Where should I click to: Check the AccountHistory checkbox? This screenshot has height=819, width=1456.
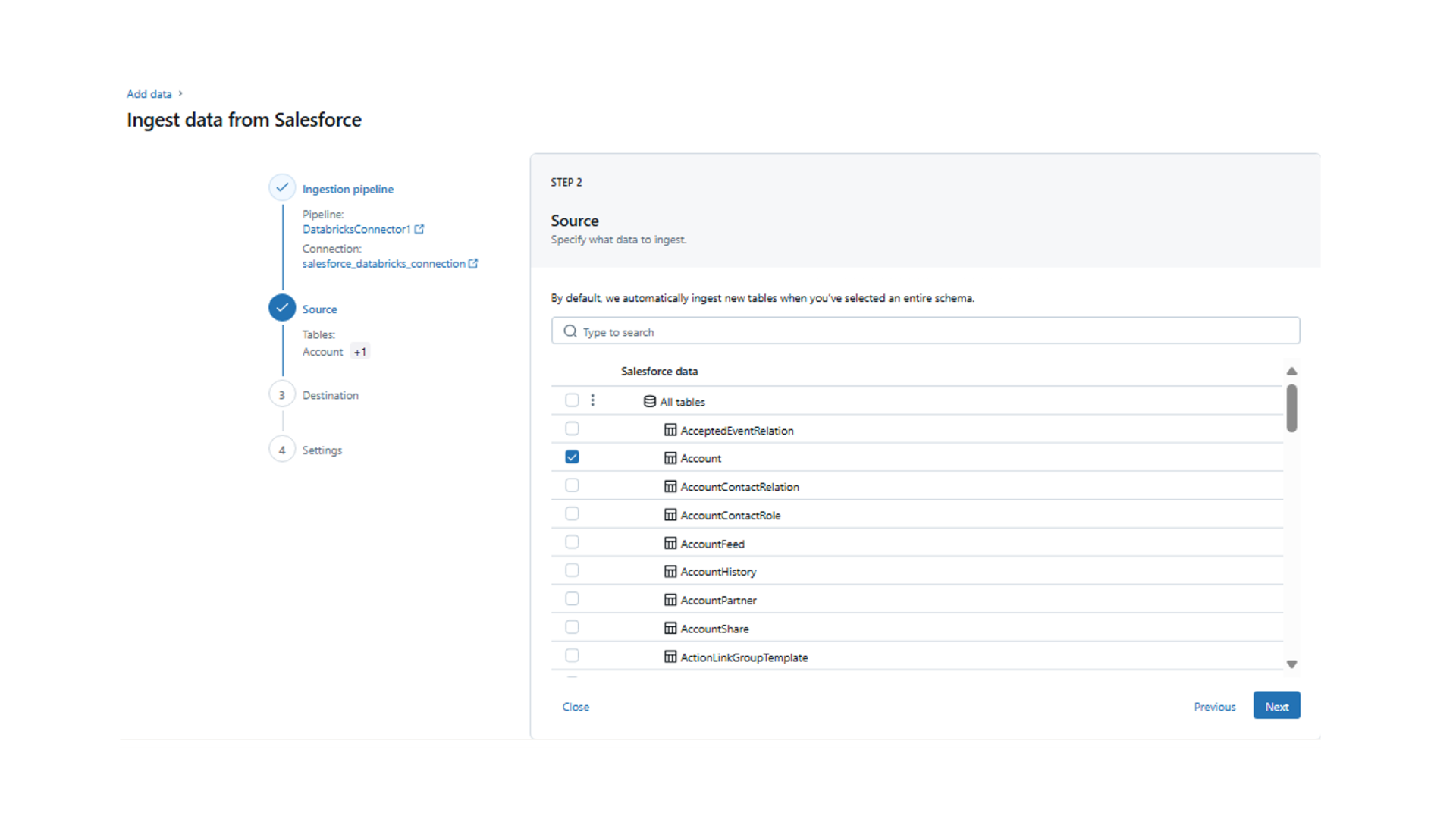(572, 570)
